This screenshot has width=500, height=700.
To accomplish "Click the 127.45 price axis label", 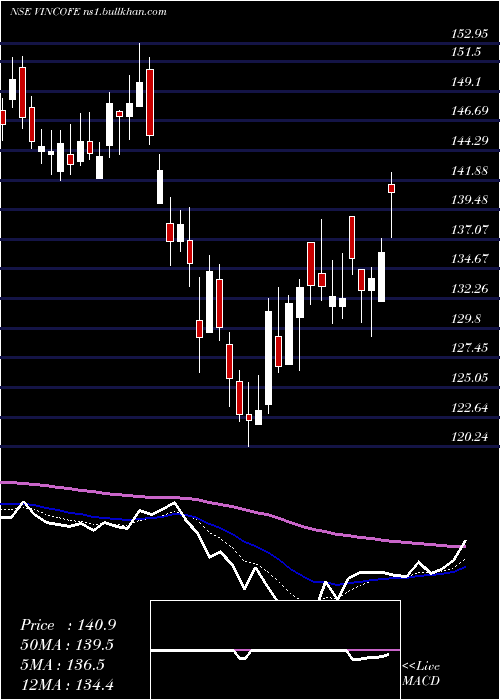I will (471, 348).
